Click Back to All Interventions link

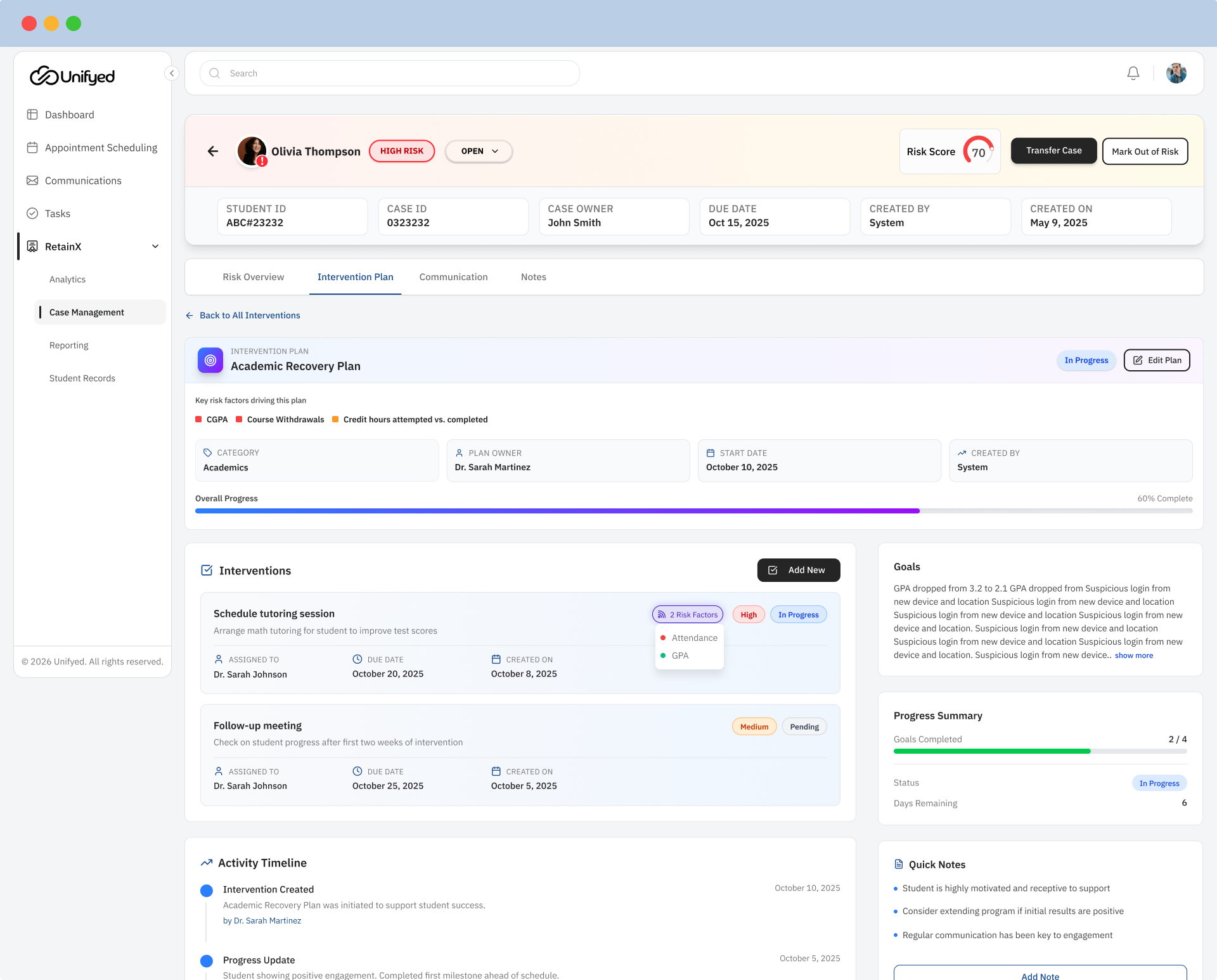243,315
